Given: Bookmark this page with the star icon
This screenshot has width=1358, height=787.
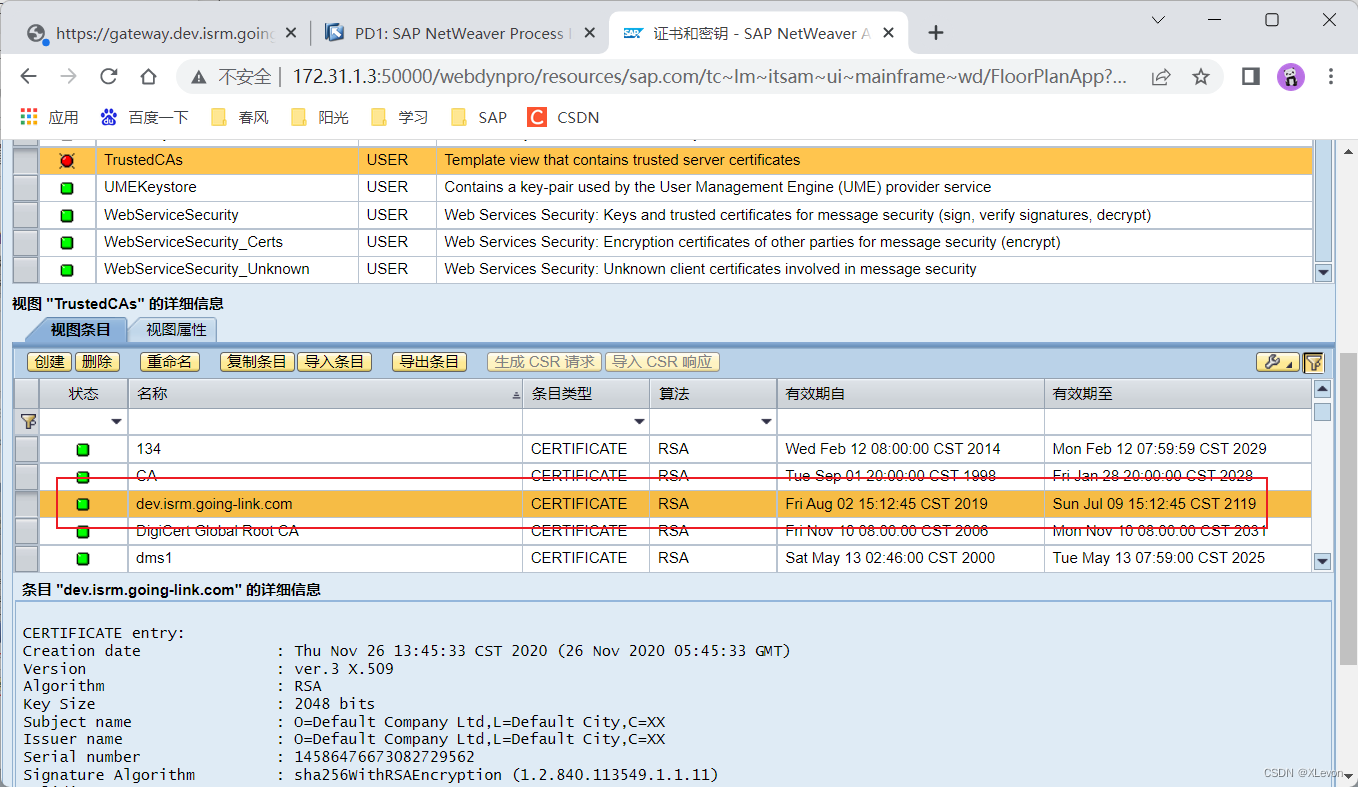Looking at the screenshot, I should (1201, 77).
